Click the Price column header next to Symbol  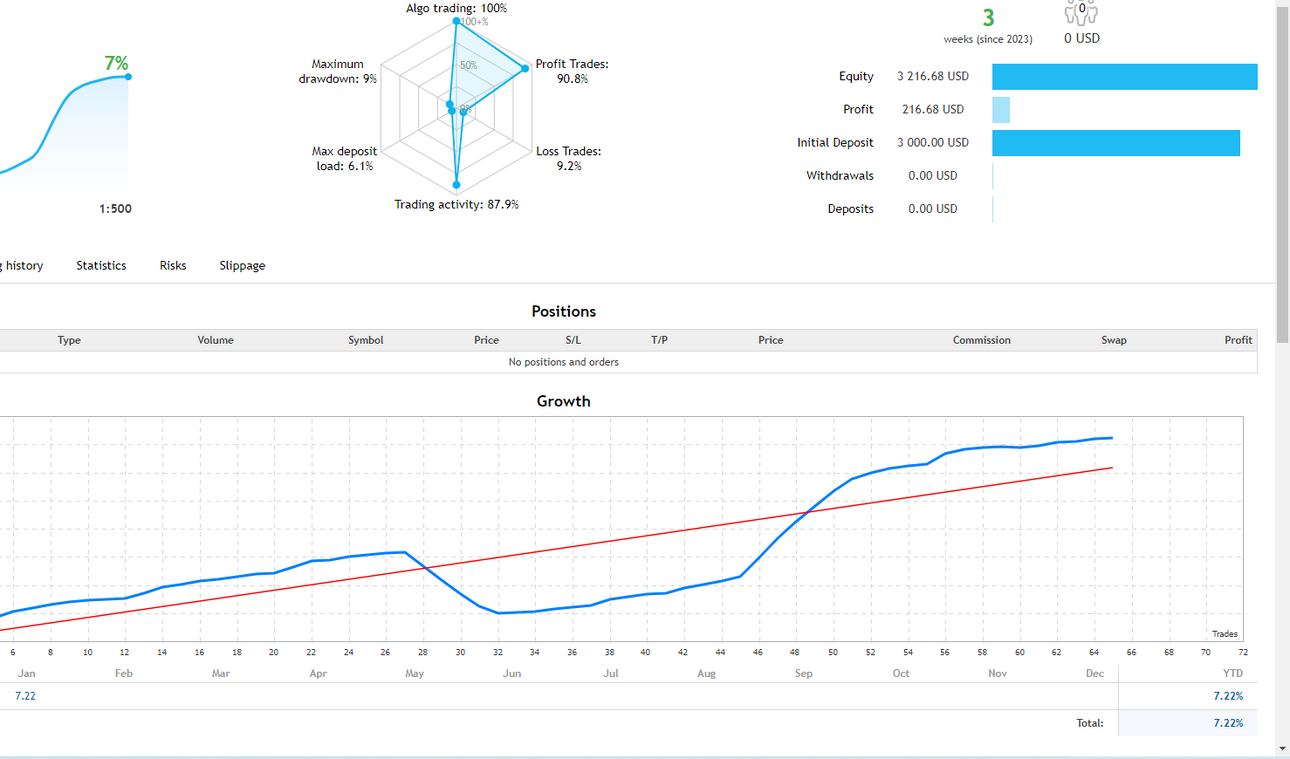486,340
